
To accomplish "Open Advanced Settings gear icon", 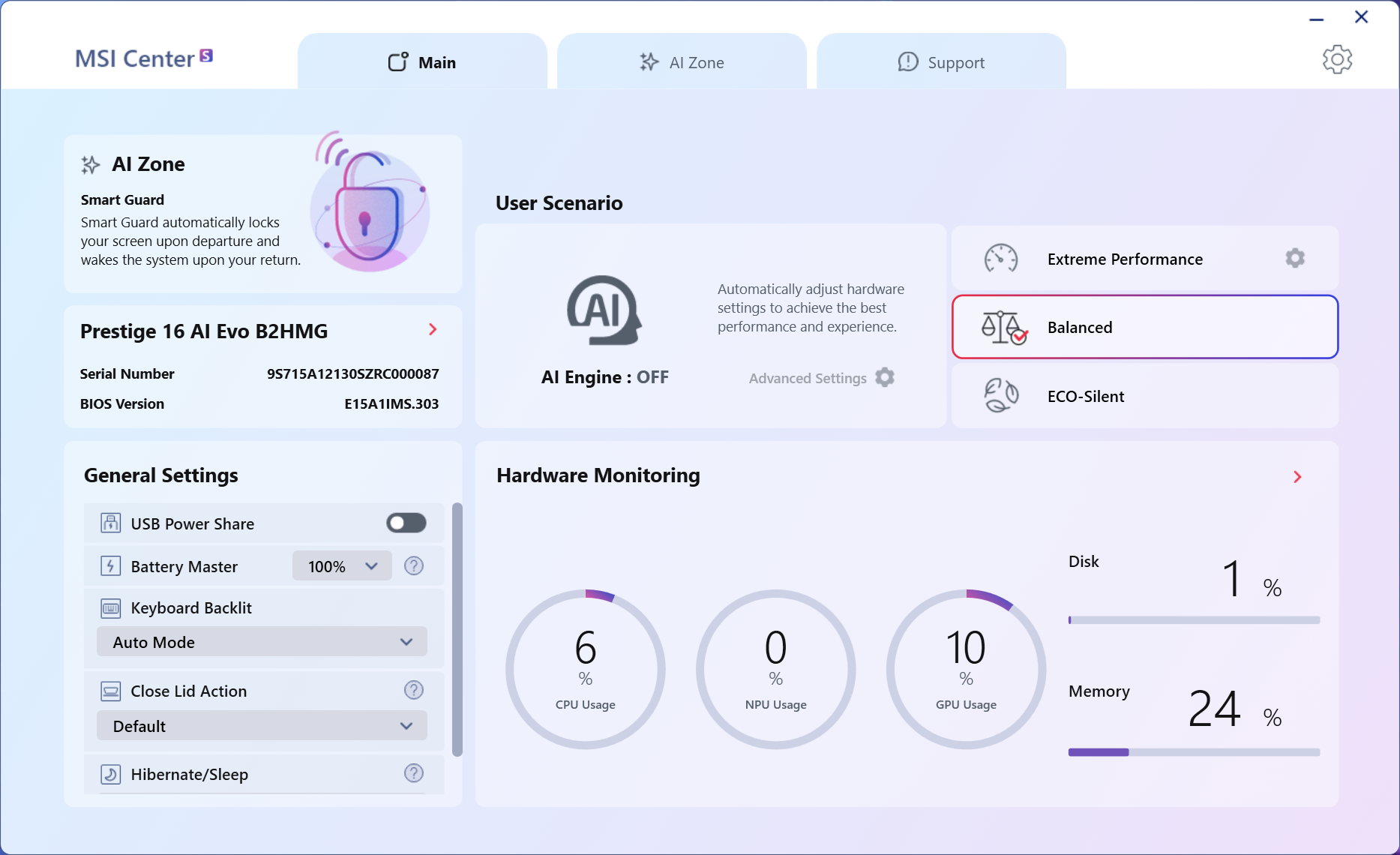I will (885, 377).
